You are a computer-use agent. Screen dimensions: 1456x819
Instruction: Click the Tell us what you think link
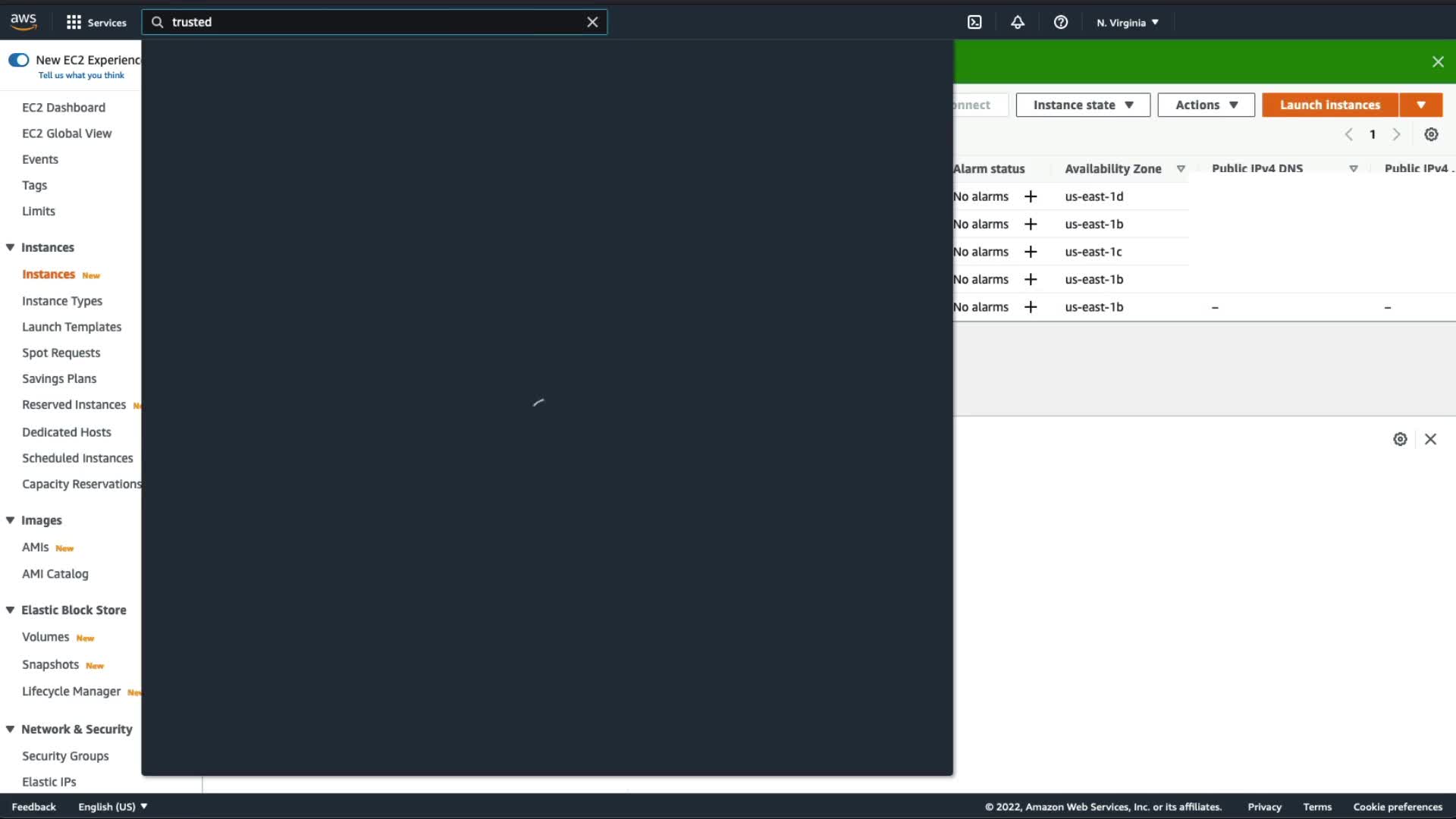coord(81,75)
